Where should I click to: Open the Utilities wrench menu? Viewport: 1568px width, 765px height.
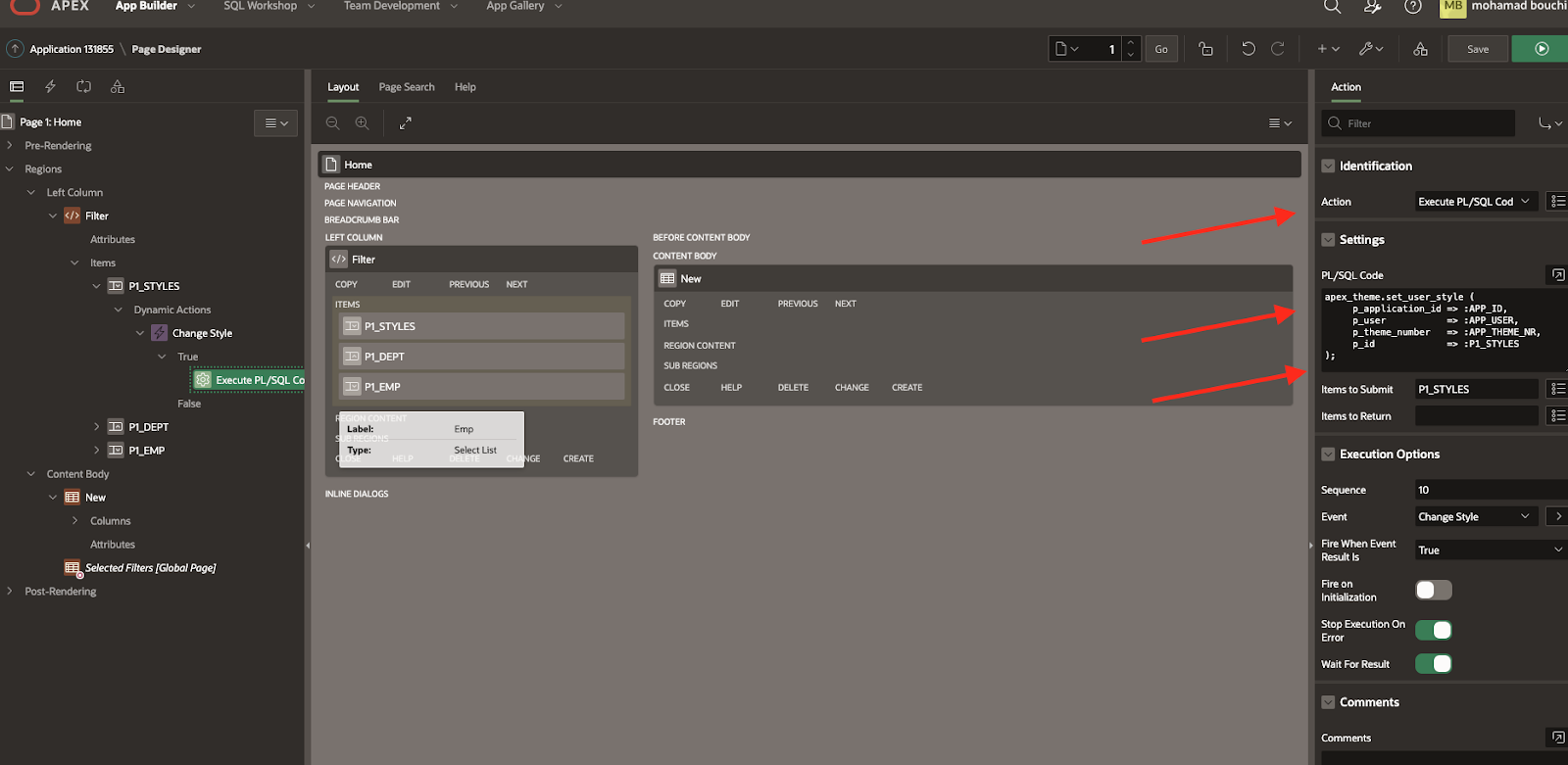(x=1371, y=49)
